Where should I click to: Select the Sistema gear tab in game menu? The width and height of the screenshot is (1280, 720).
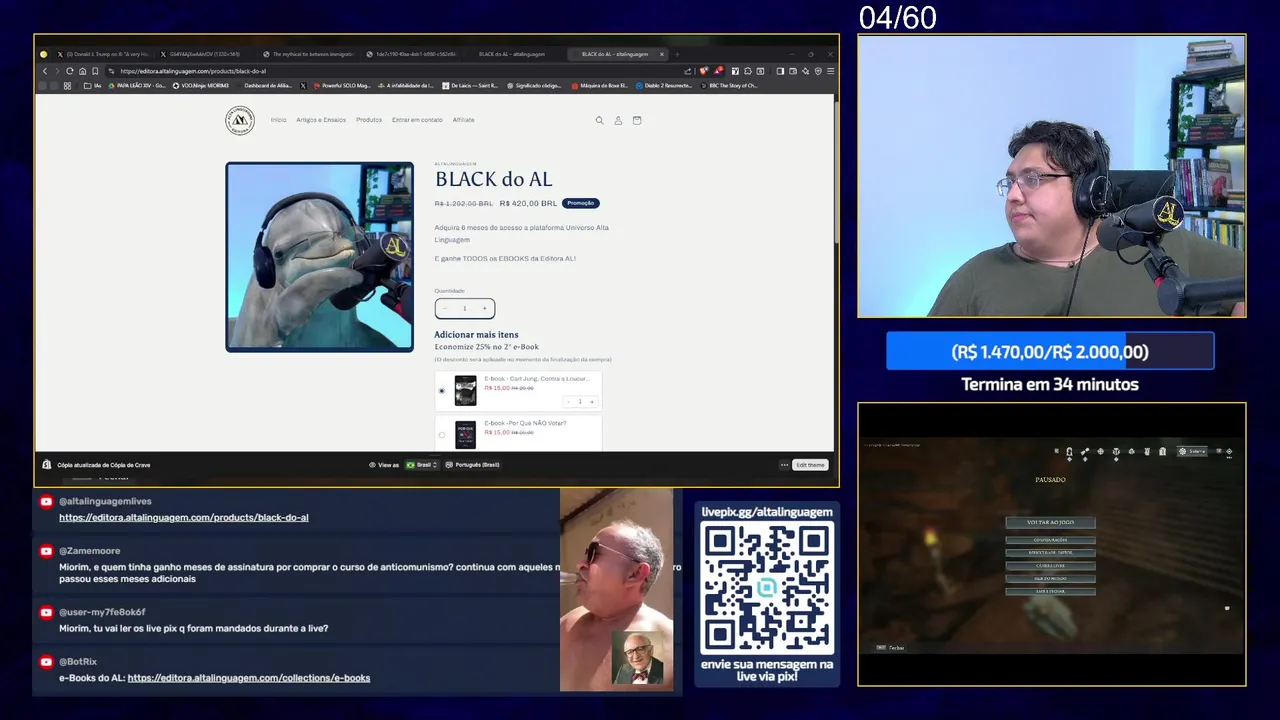[x=1192, y=451]
